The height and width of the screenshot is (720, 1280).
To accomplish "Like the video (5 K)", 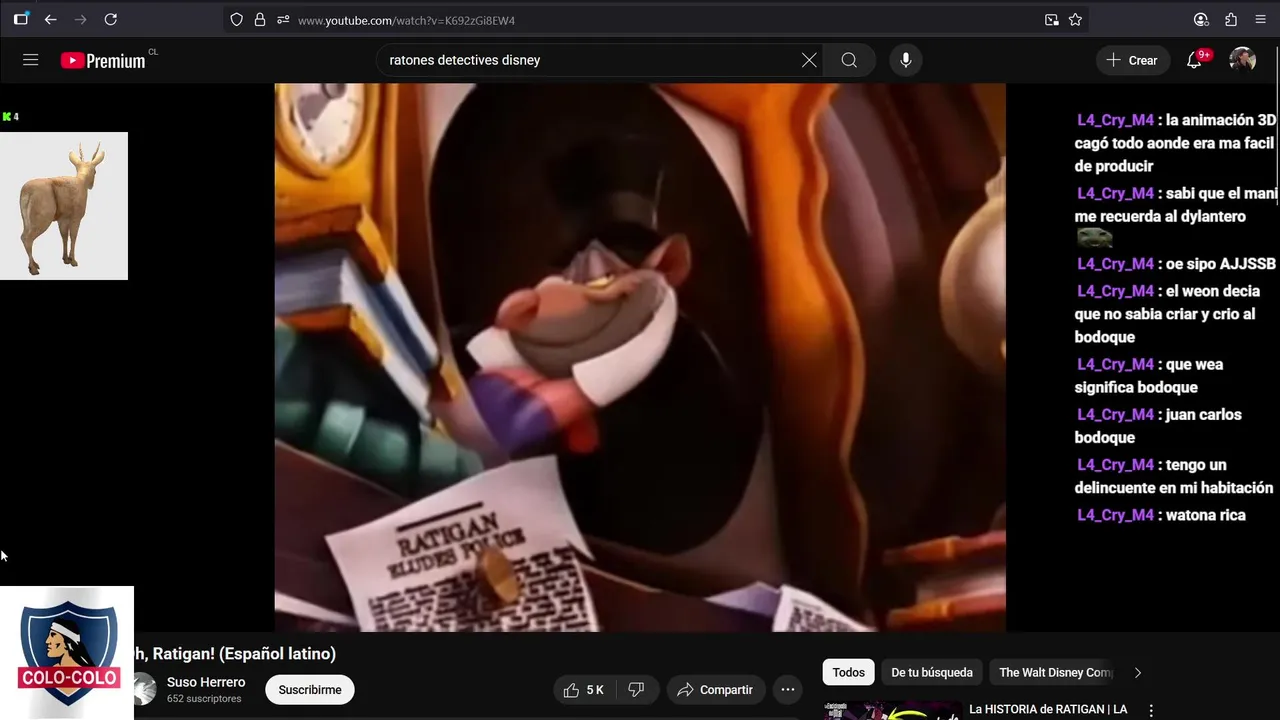I will coord(583,690).
